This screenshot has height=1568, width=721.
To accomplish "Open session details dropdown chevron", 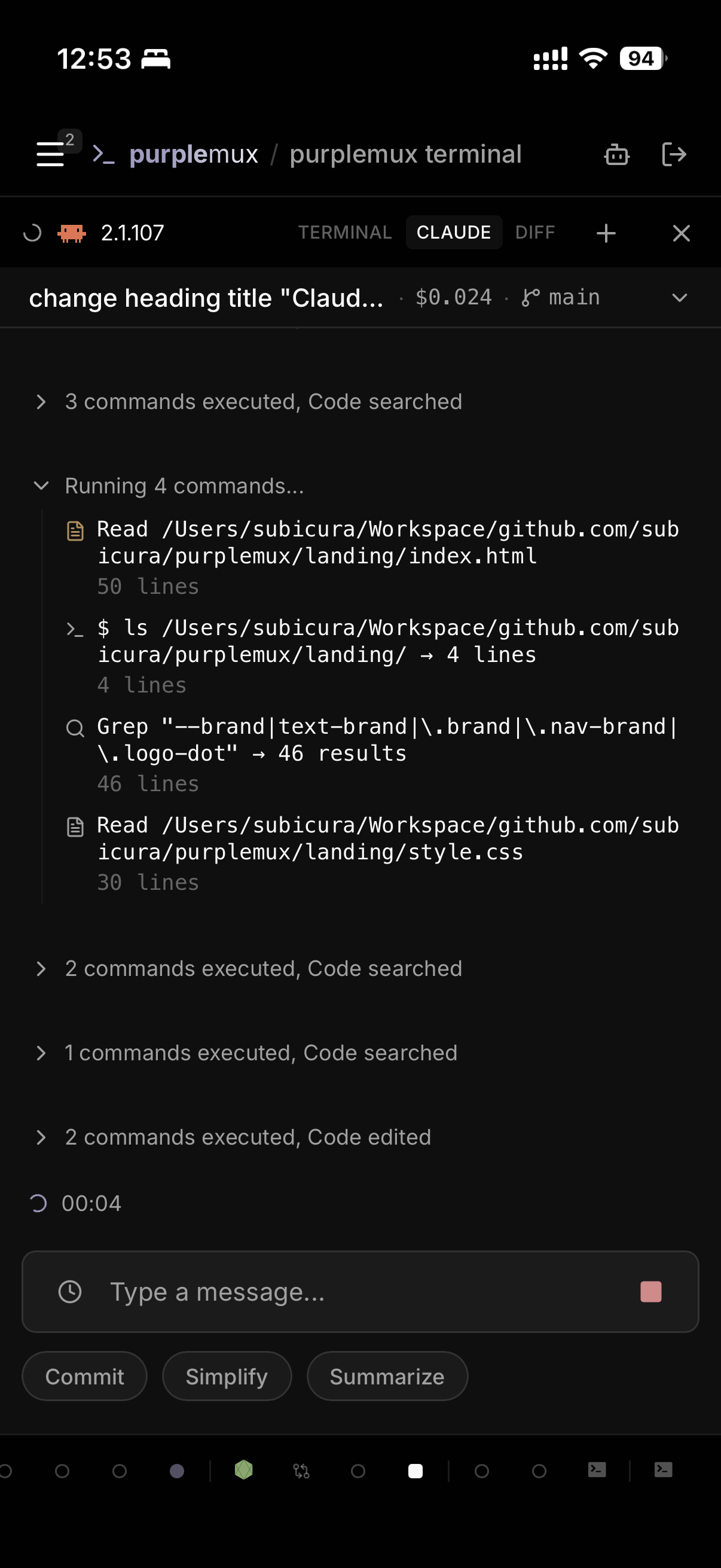I will coord(679,298).
